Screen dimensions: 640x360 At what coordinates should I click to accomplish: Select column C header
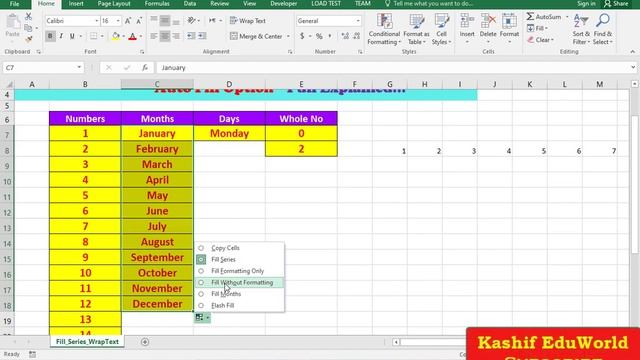(157, 84)
